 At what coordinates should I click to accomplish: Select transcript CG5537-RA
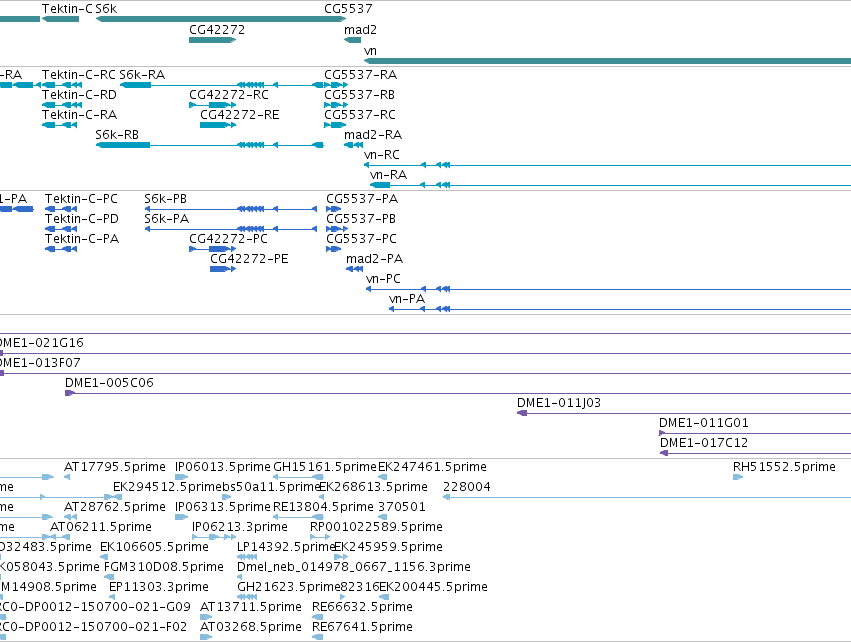[336, 85]
